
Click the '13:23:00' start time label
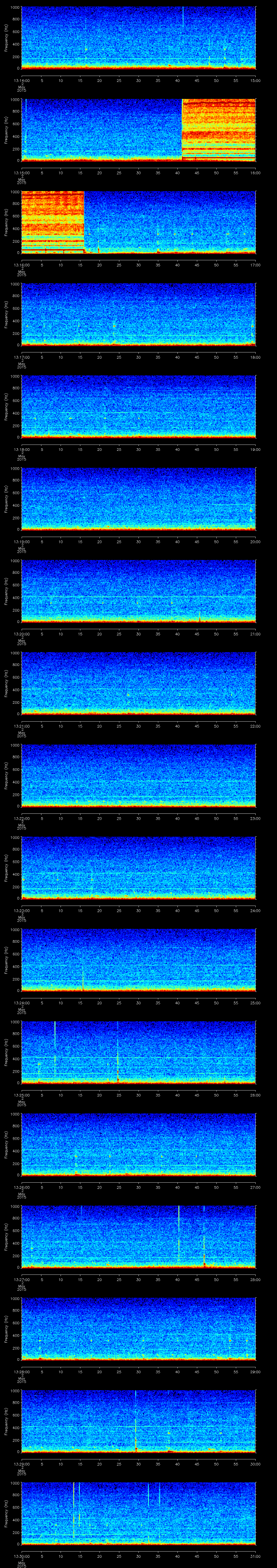coord(21,910)
